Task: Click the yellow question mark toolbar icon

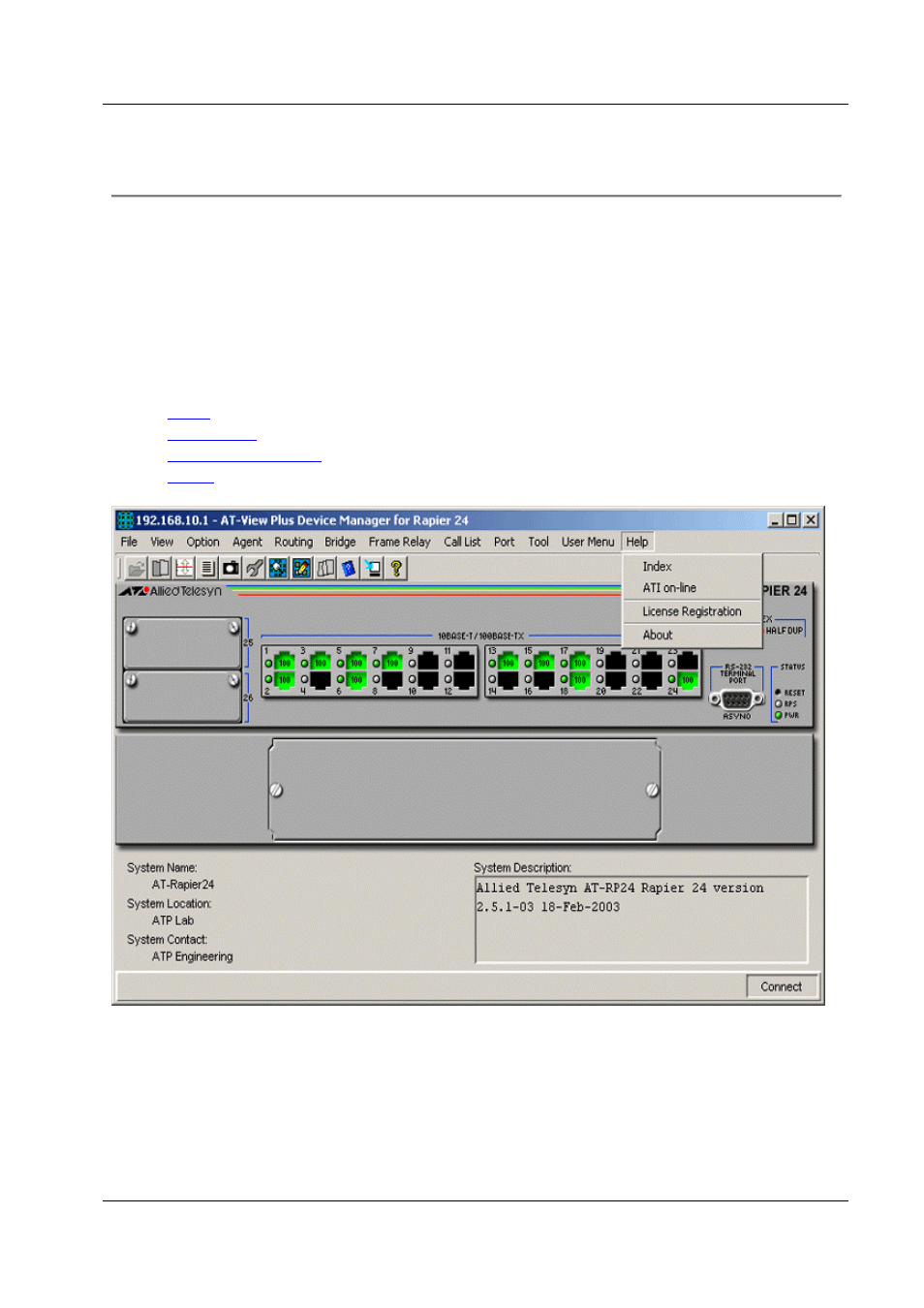Action: pos(396,569)
